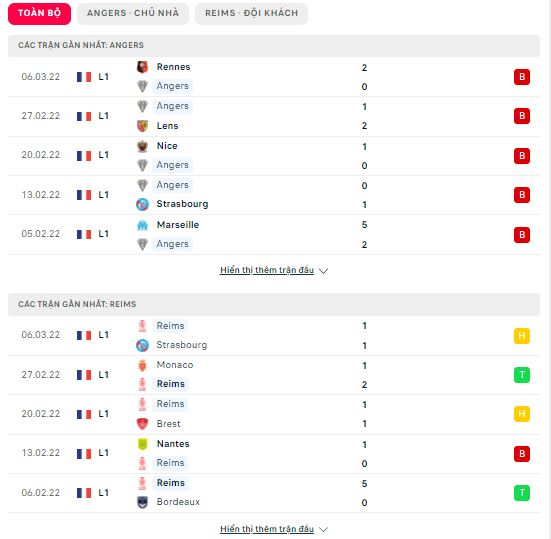
Task: Click the Bordeaux club crest icon
Action: 142,502
